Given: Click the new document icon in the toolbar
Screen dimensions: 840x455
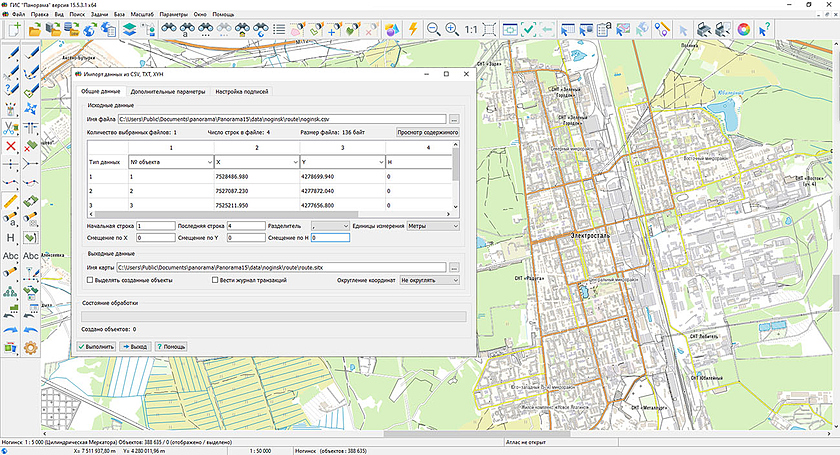Looking at the screenshot, I should (12, 30).
